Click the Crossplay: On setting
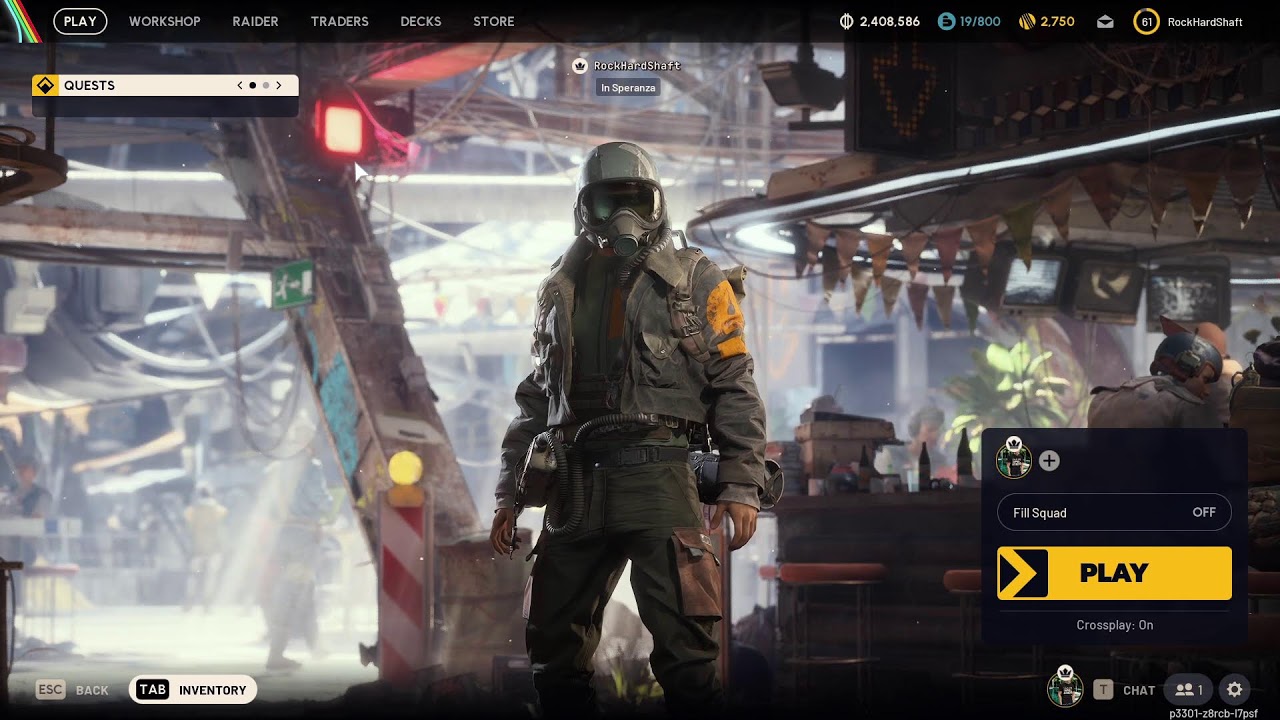Screen dimensions: 1280x720 coord(1114,625)
